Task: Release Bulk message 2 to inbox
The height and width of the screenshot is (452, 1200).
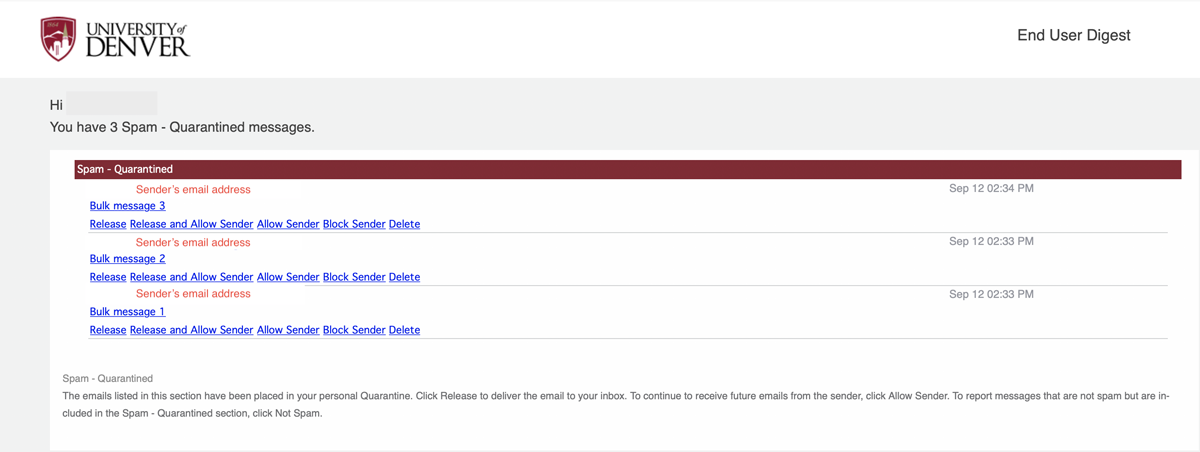Action: [108, 277]
